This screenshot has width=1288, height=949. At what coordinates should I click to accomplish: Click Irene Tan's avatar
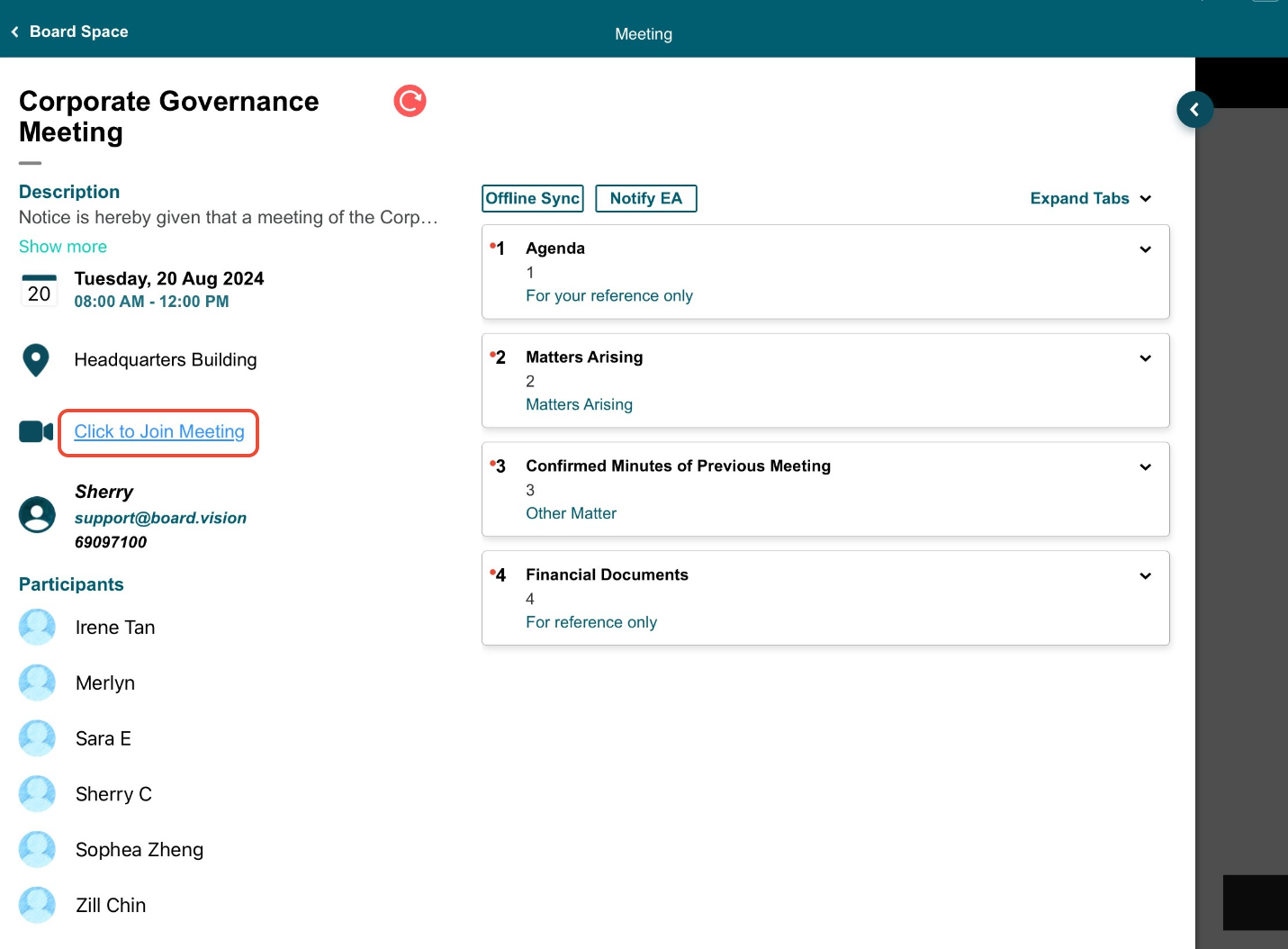(37, 628)
